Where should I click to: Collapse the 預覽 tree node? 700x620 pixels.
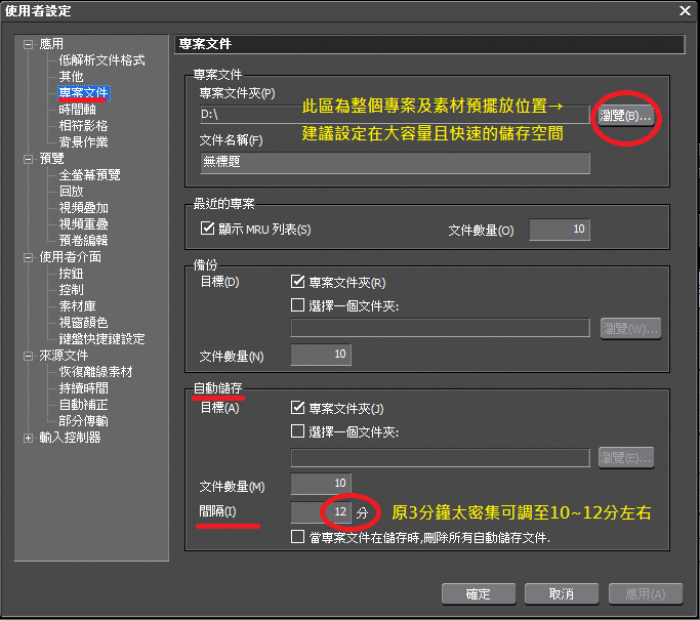28,159
